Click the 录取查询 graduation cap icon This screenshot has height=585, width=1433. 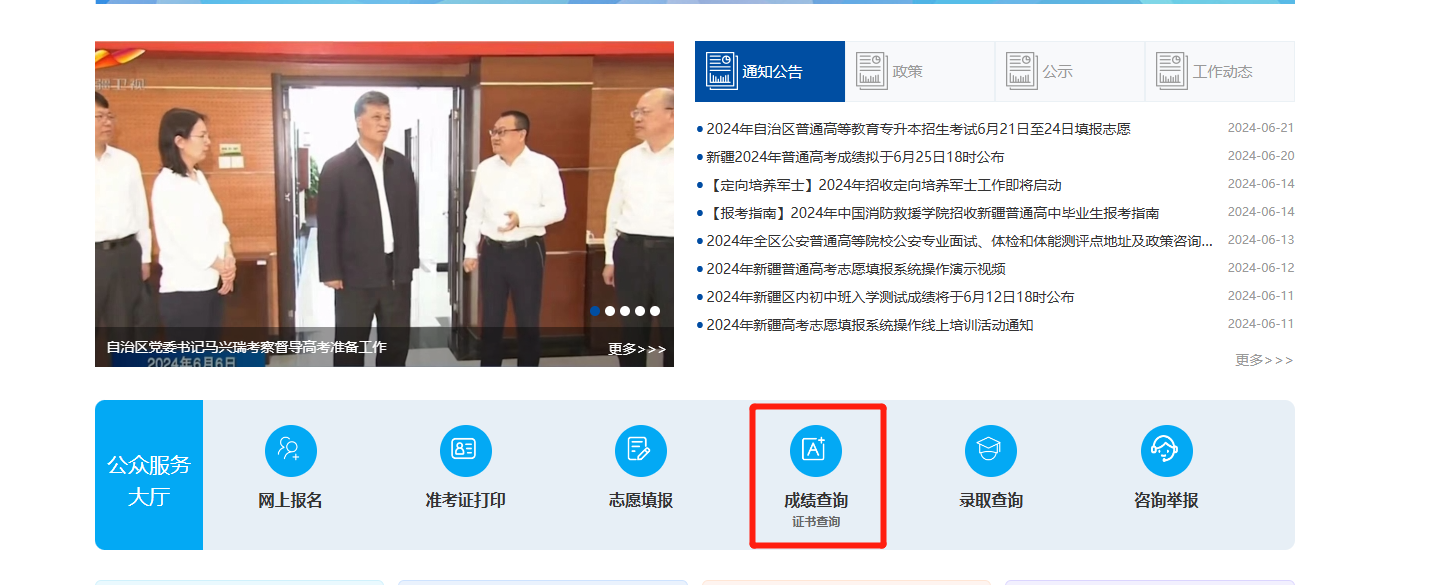coord(990,451)
